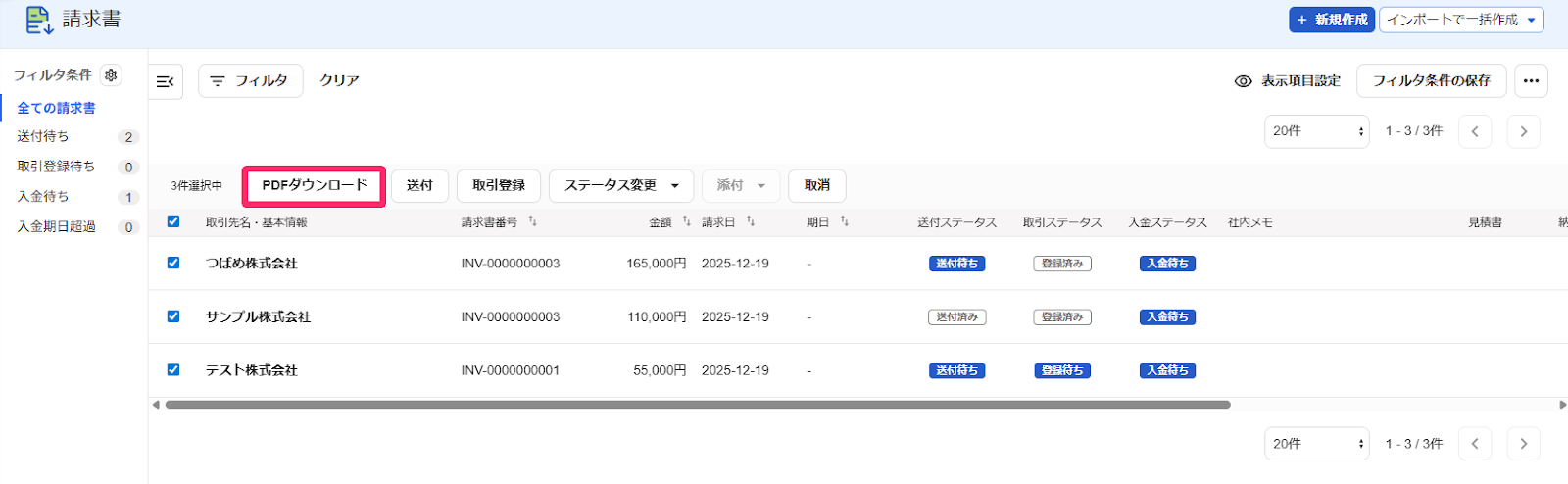Click 取引先名・基本情報 column header
Screen dimensions: 1568x484
coord(256,223)
